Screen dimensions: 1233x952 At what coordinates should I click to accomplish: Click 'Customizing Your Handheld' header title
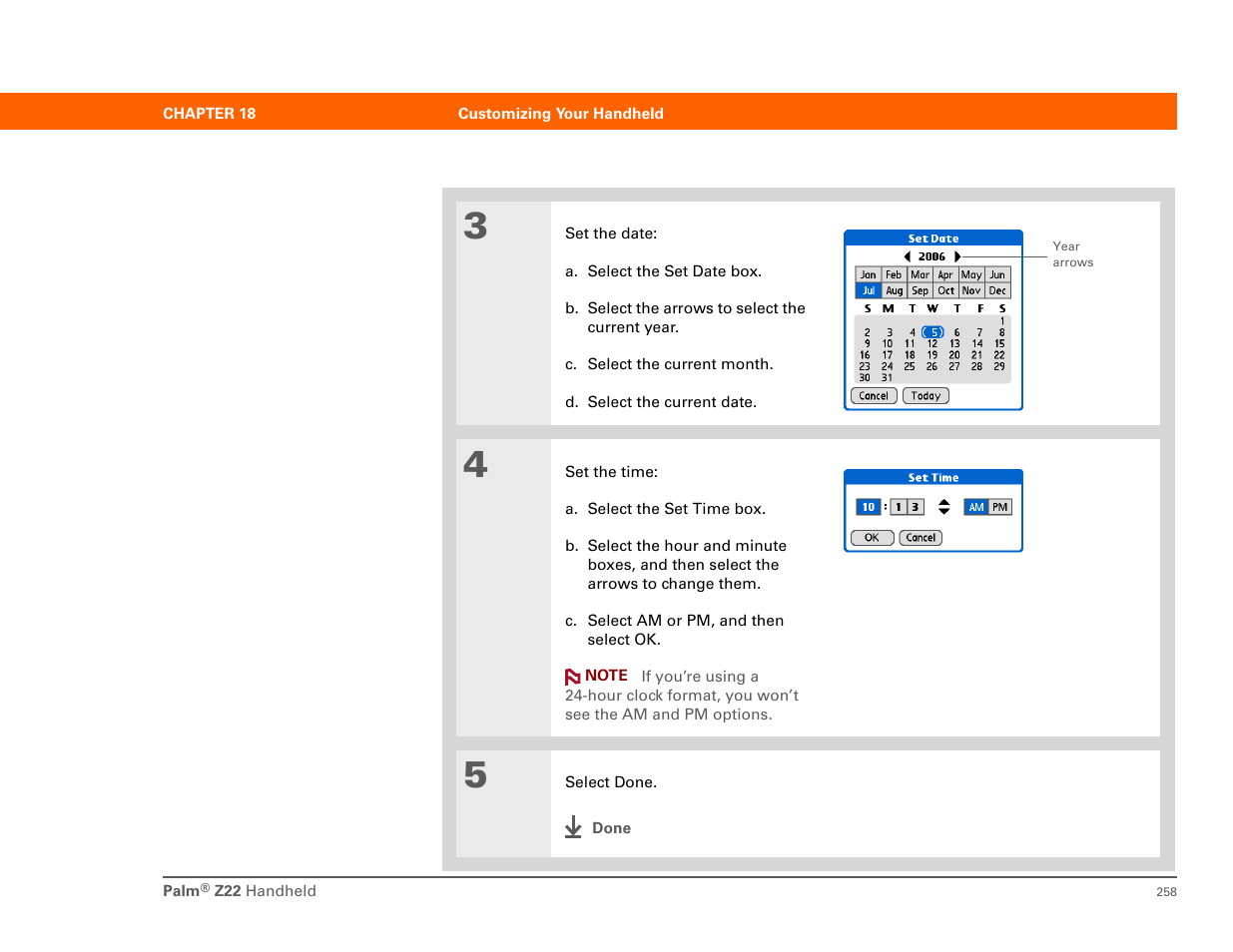coord(561,114)
